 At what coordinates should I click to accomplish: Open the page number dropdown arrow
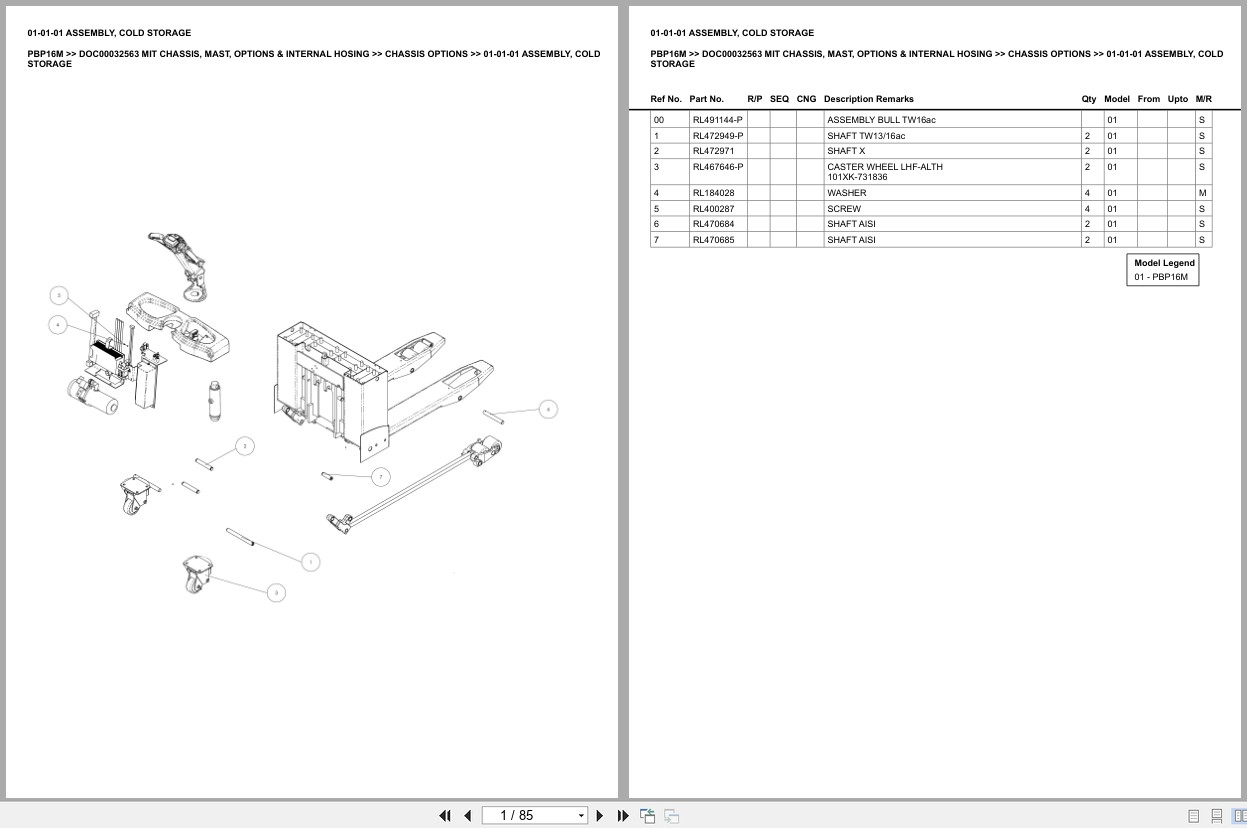coord(581,816)
